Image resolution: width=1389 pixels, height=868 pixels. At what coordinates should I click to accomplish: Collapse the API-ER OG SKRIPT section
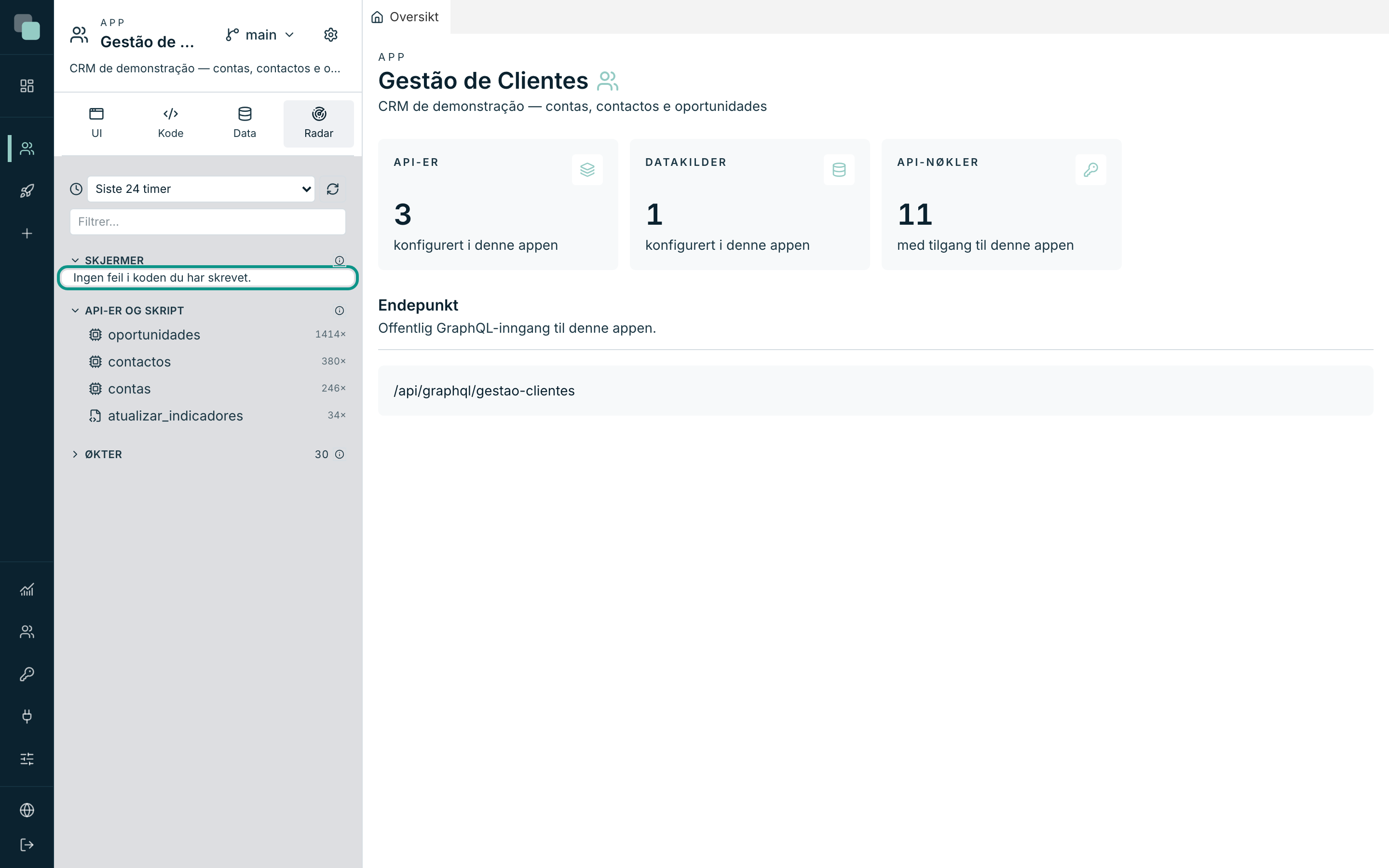coord(127,311)
